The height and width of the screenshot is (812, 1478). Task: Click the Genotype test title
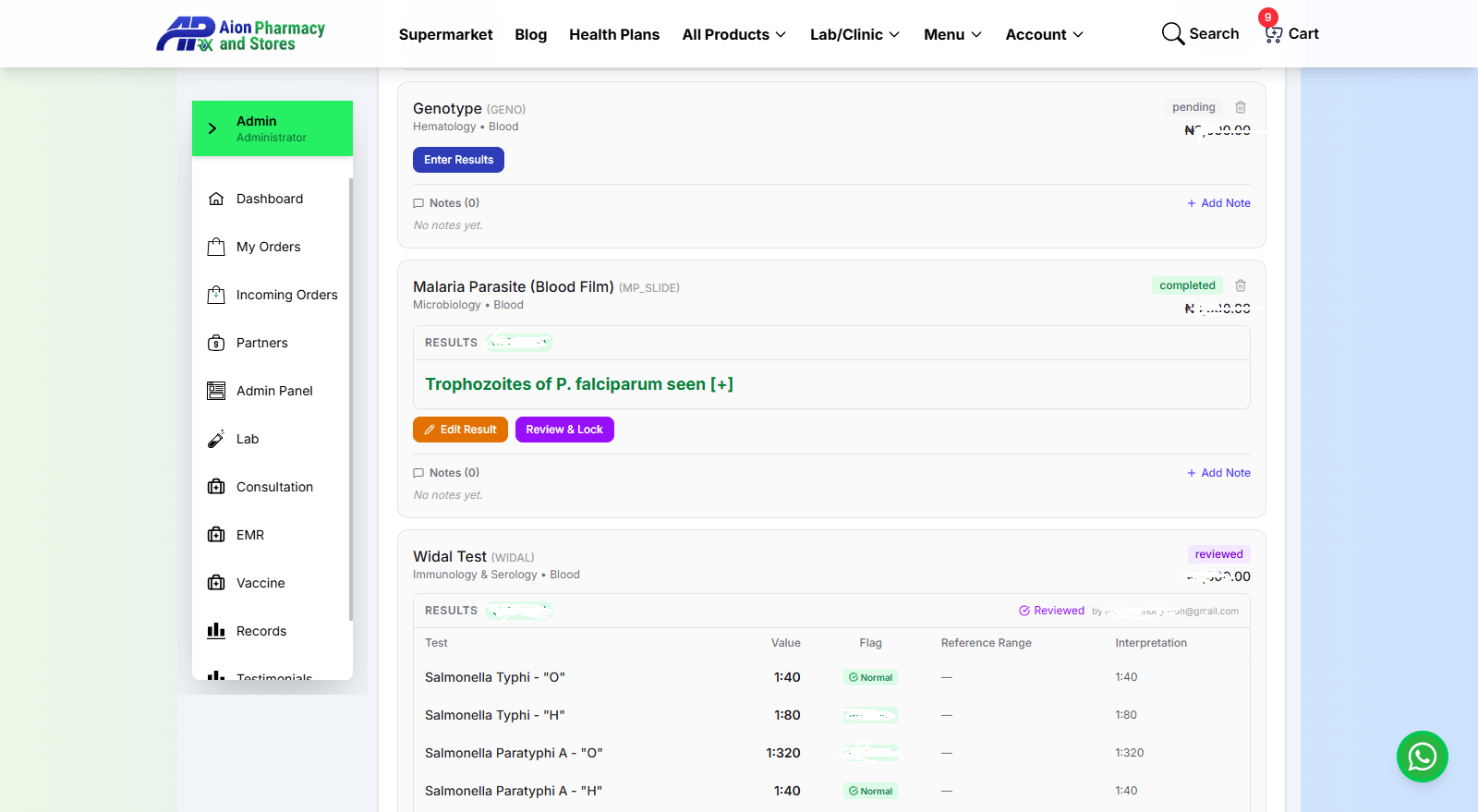click(x=447, y=108)
